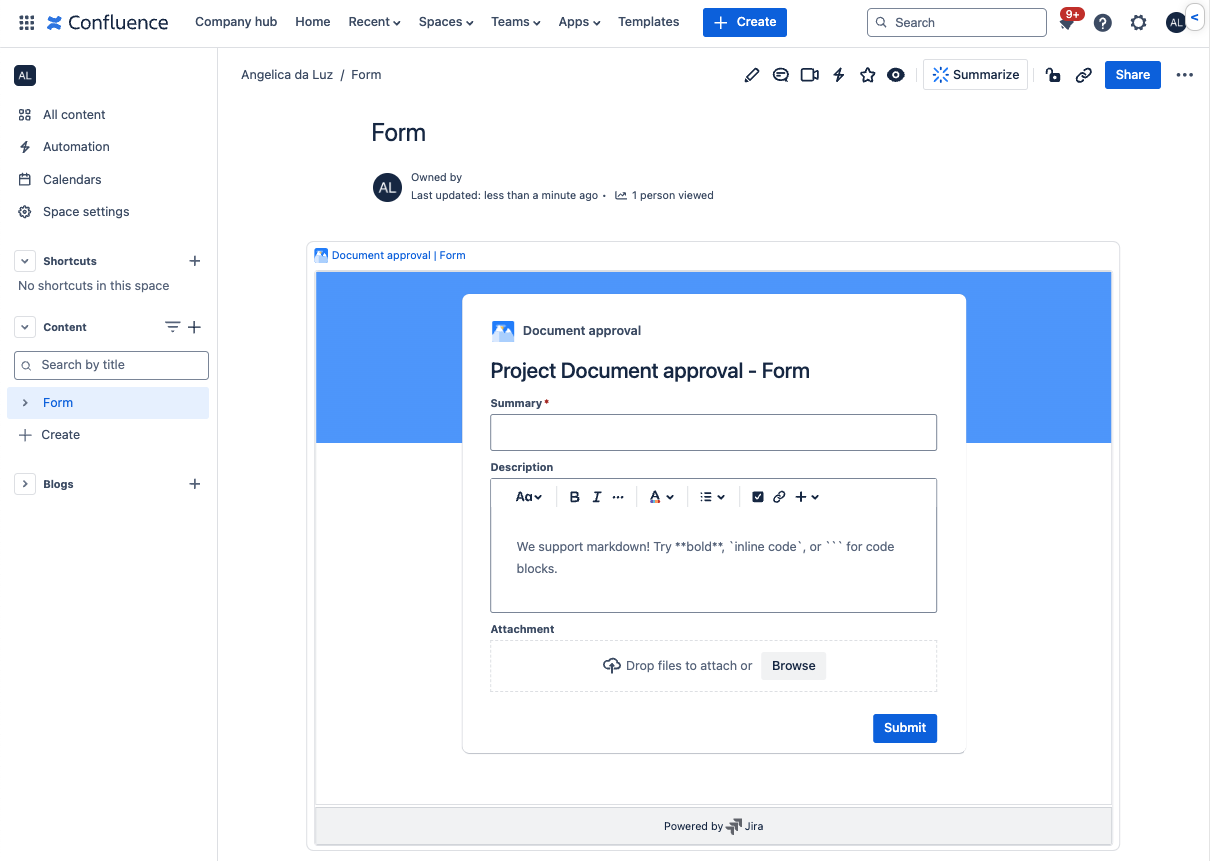Screen dimensions: 1210x861
Task: Click Browse to attach files
Action: click(794, 666)
